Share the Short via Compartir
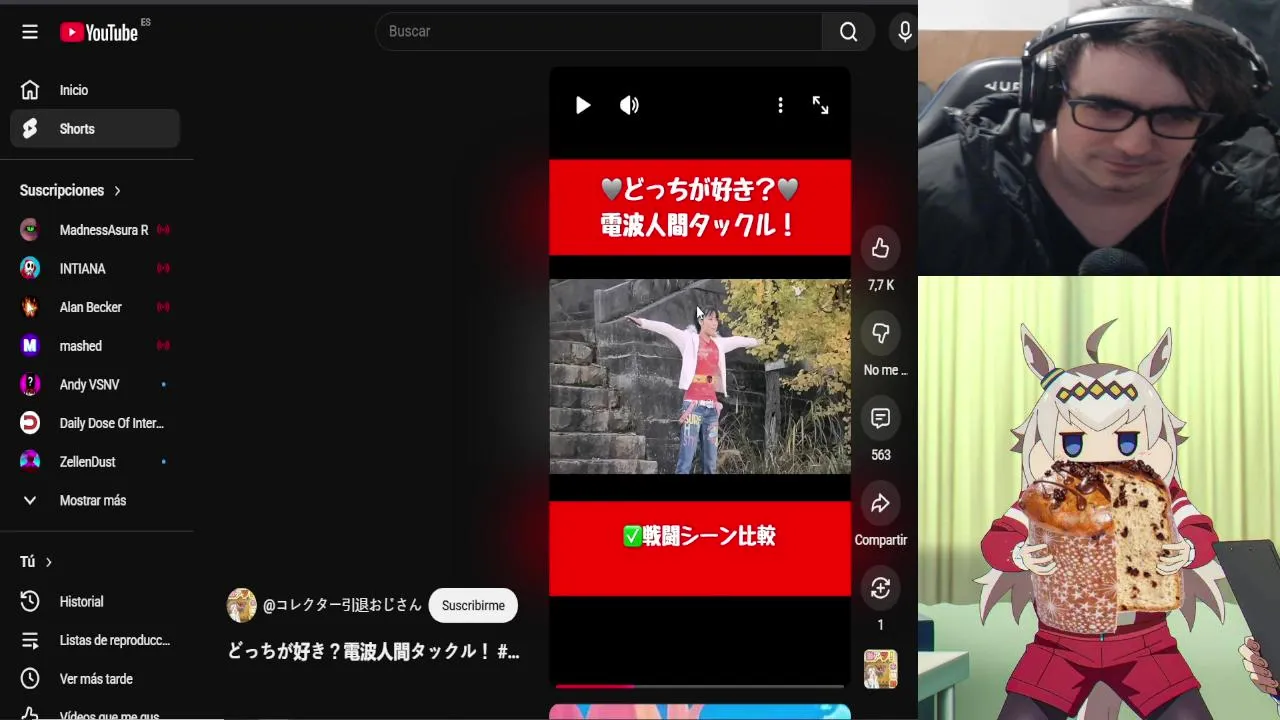 [x=880, y=503]
